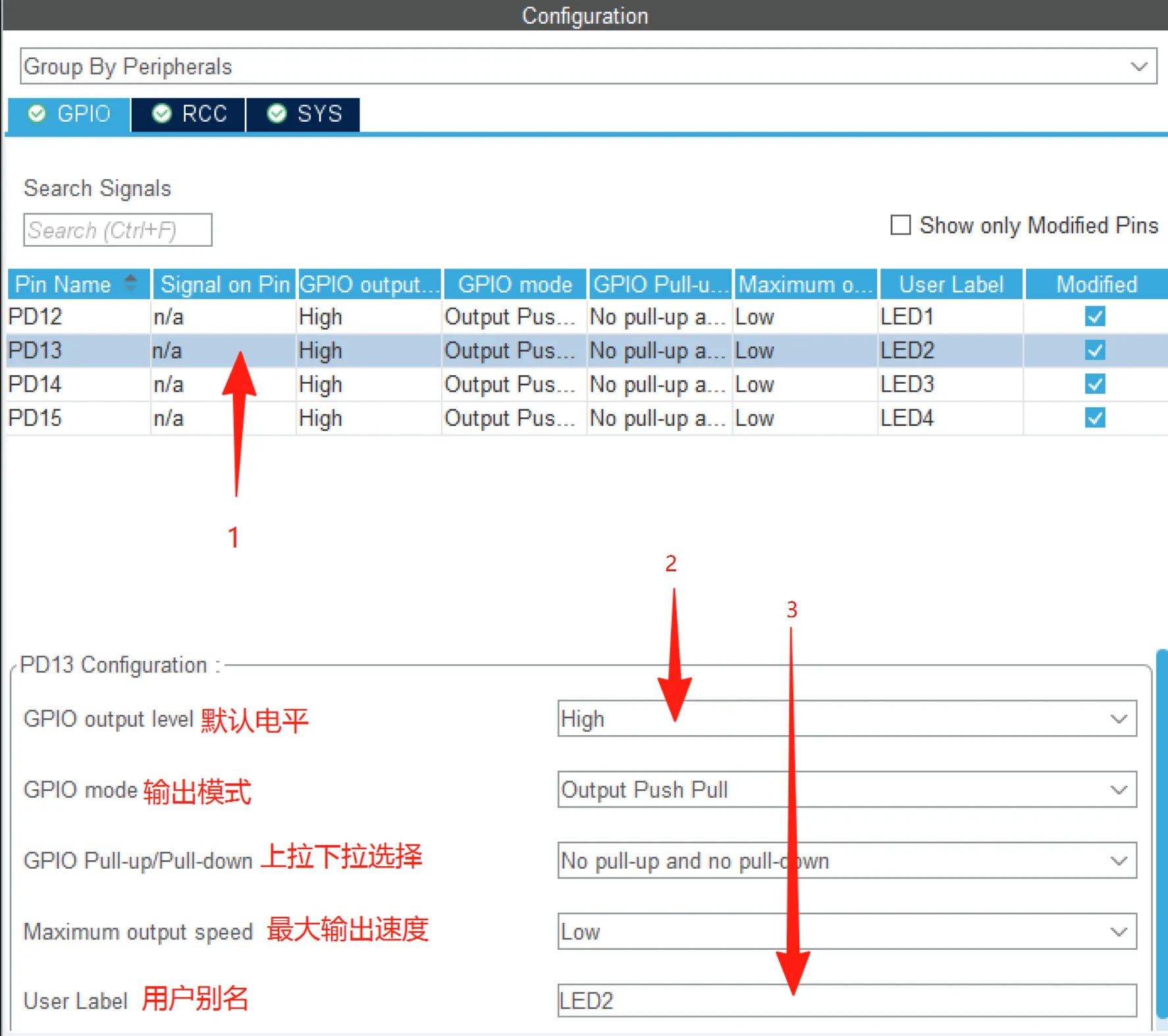Select the PD14 row in the pin table
The height and width of the screenshot is (1036, 1168).
tap(395, 384)
